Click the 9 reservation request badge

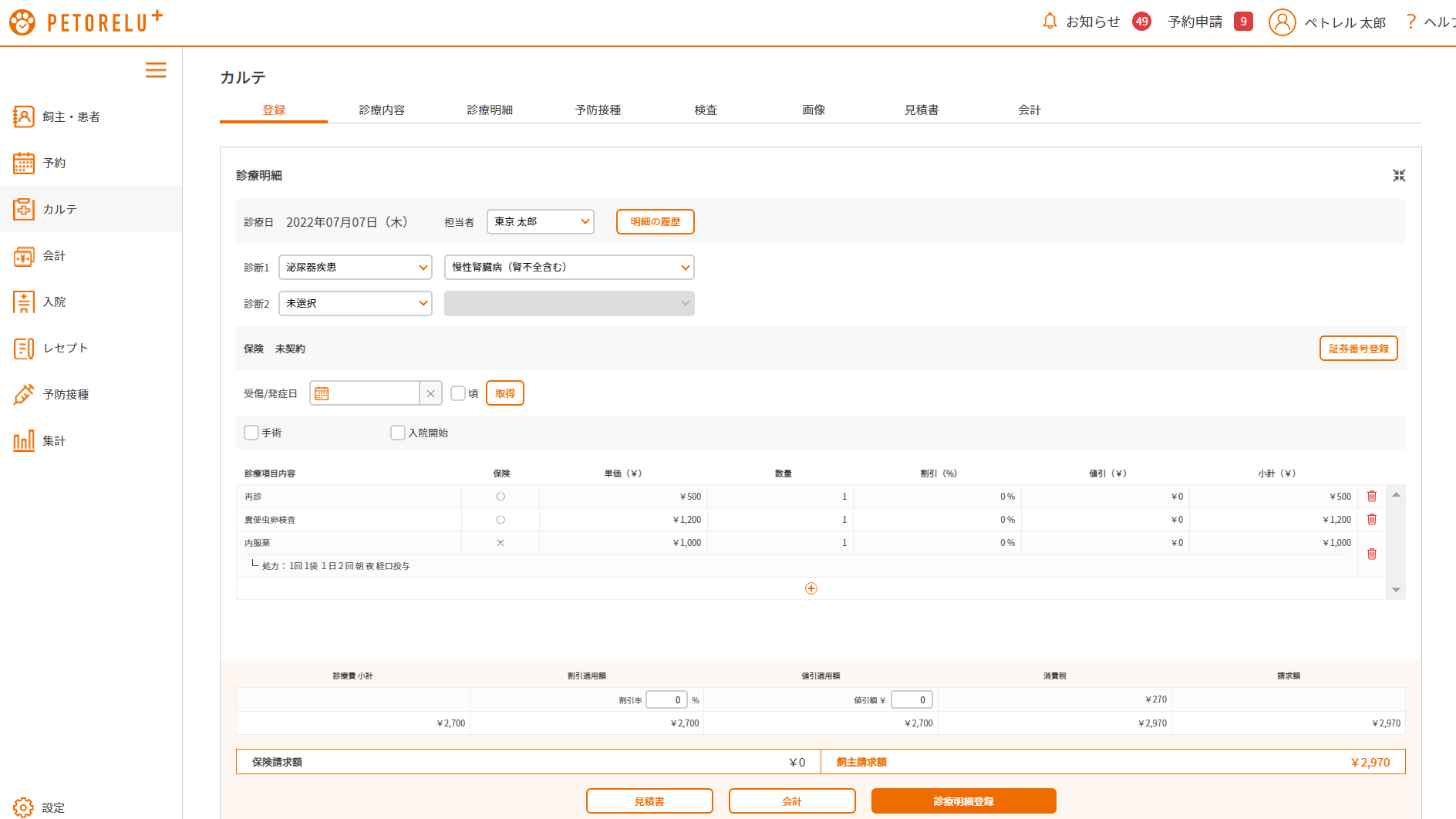click(x=1243, y=22)
